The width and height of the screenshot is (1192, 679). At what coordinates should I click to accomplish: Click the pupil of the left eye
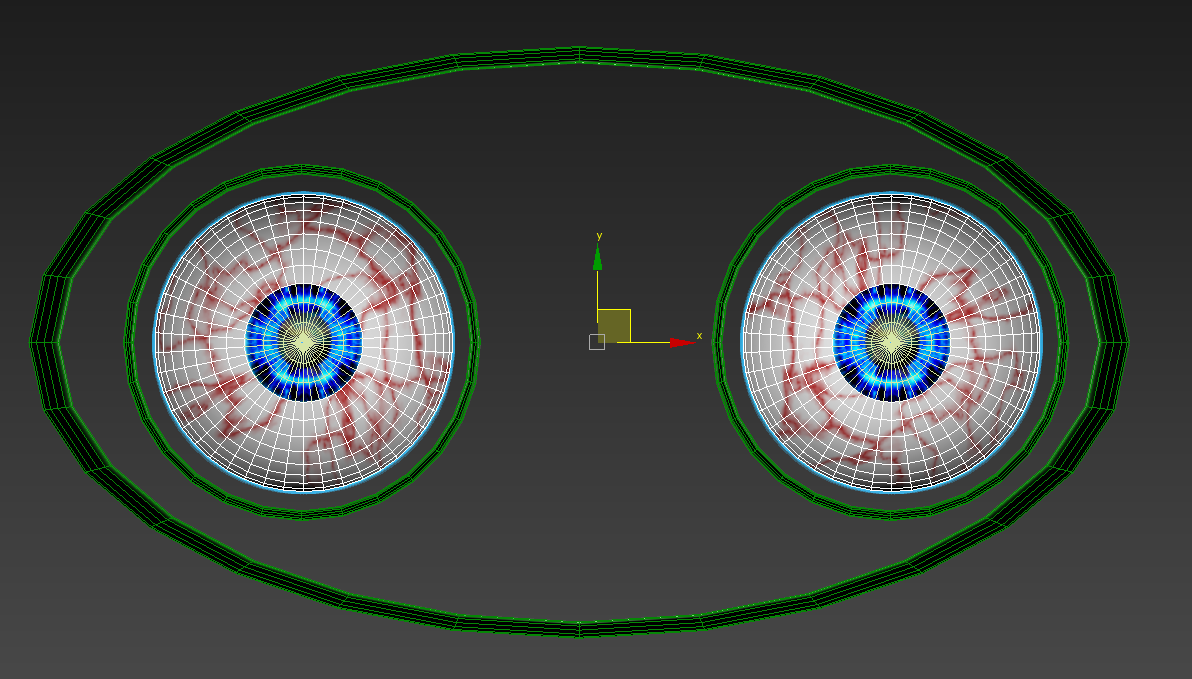coord(300,340)
